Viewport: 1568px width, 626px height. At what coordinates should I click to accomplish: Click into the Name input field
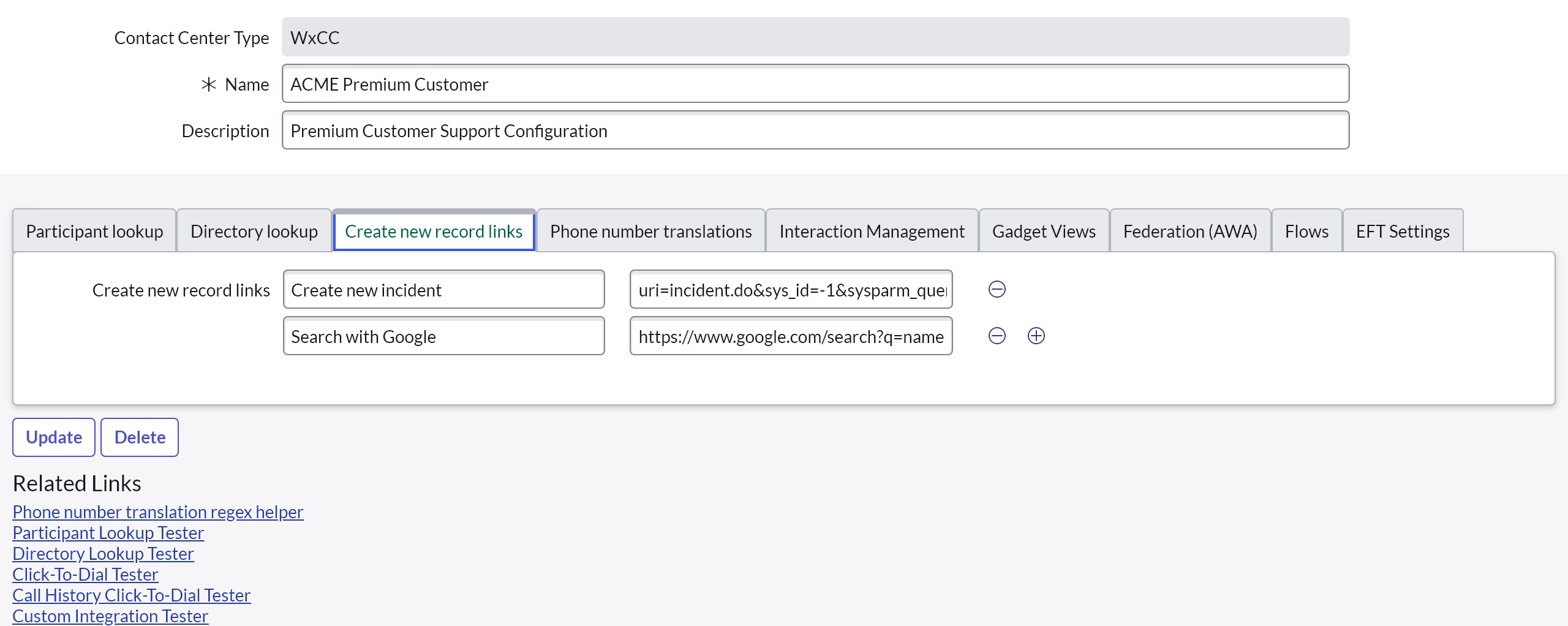coord(815,84)
